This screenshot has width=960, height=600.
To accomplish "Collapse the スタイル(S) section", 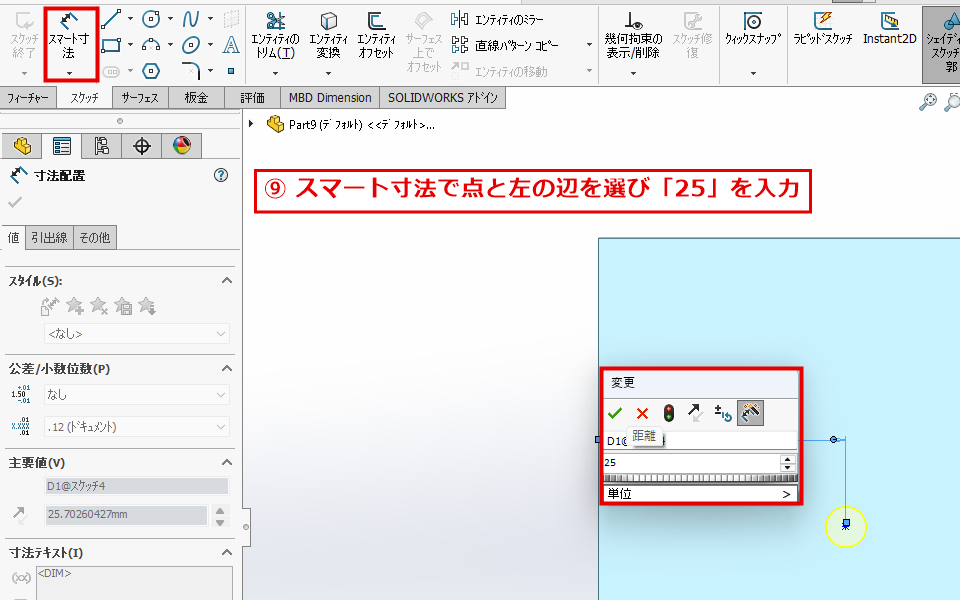I will click(x=227, y=280).
